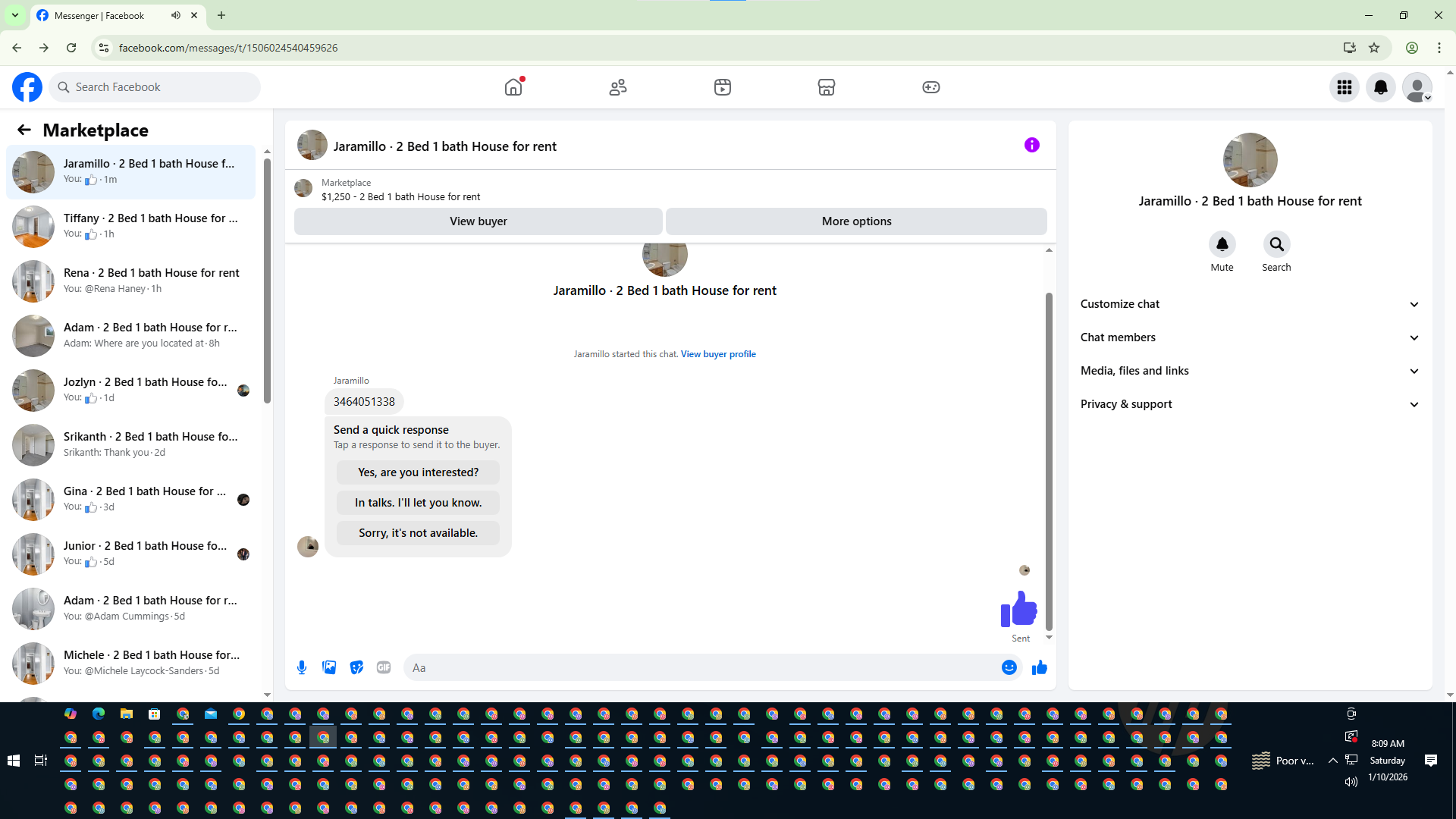This screenshot has width=1456, height=819.
Task: Click the View buyer button
Action: (x=478, y=221)
